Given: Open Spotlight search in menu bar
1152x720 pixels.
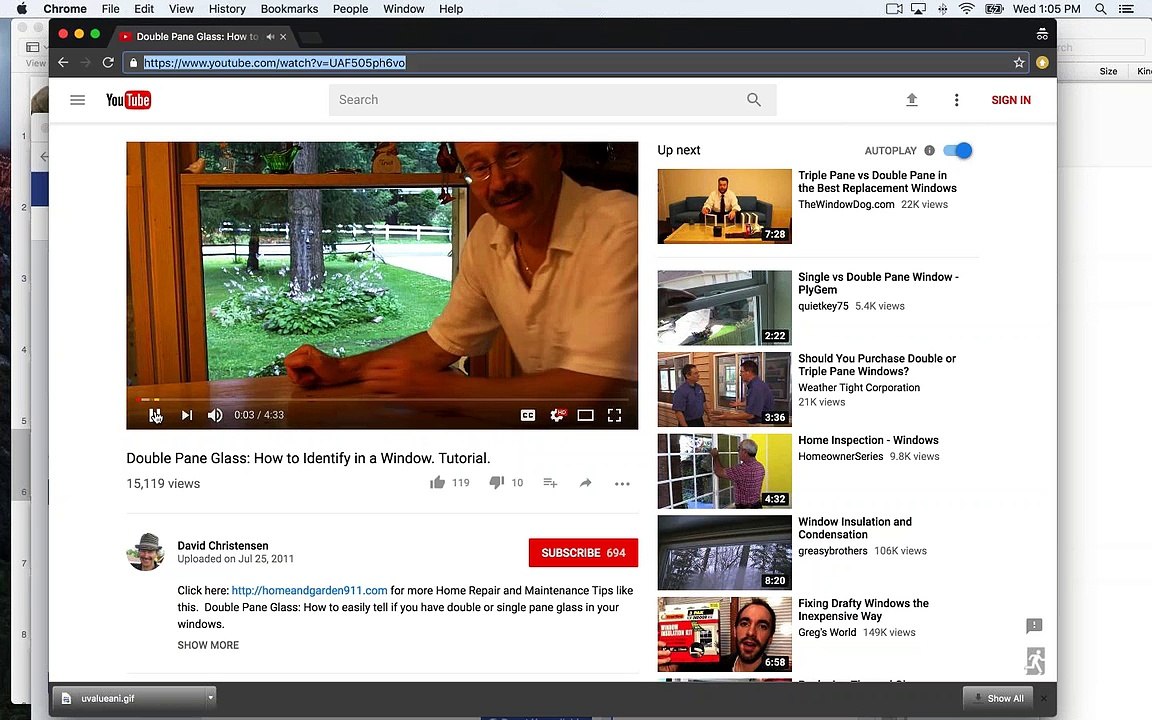Looking at the screenshot, I should click(x=1101, y=9).
